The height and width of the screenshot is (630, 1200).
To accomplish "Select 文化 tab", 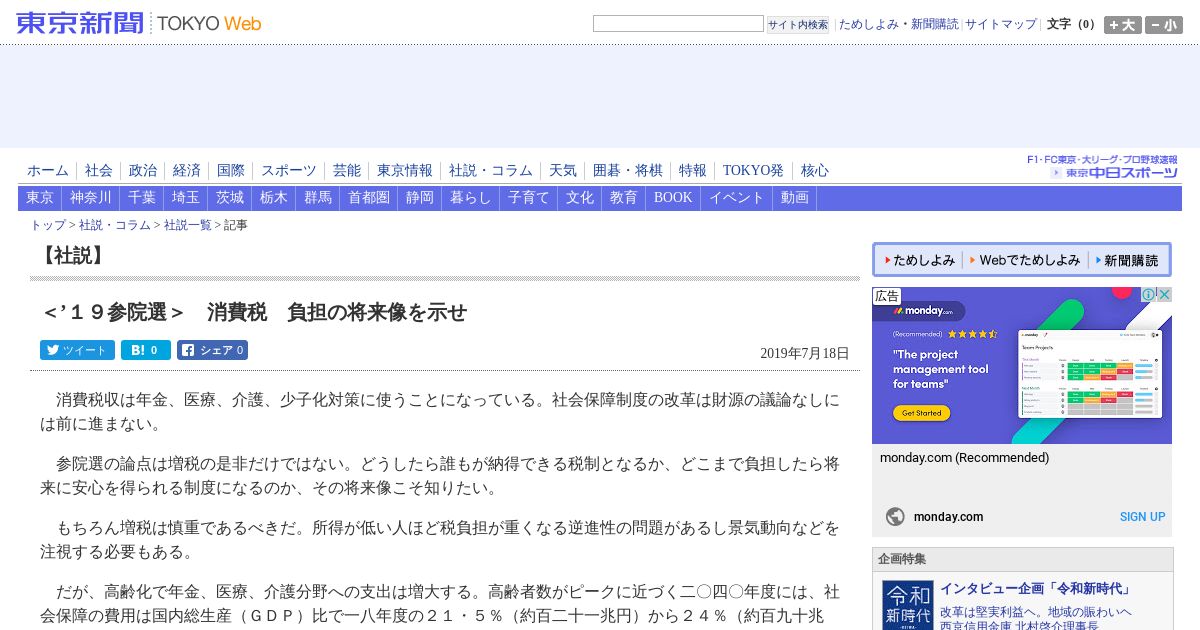I will coord(580,198).
